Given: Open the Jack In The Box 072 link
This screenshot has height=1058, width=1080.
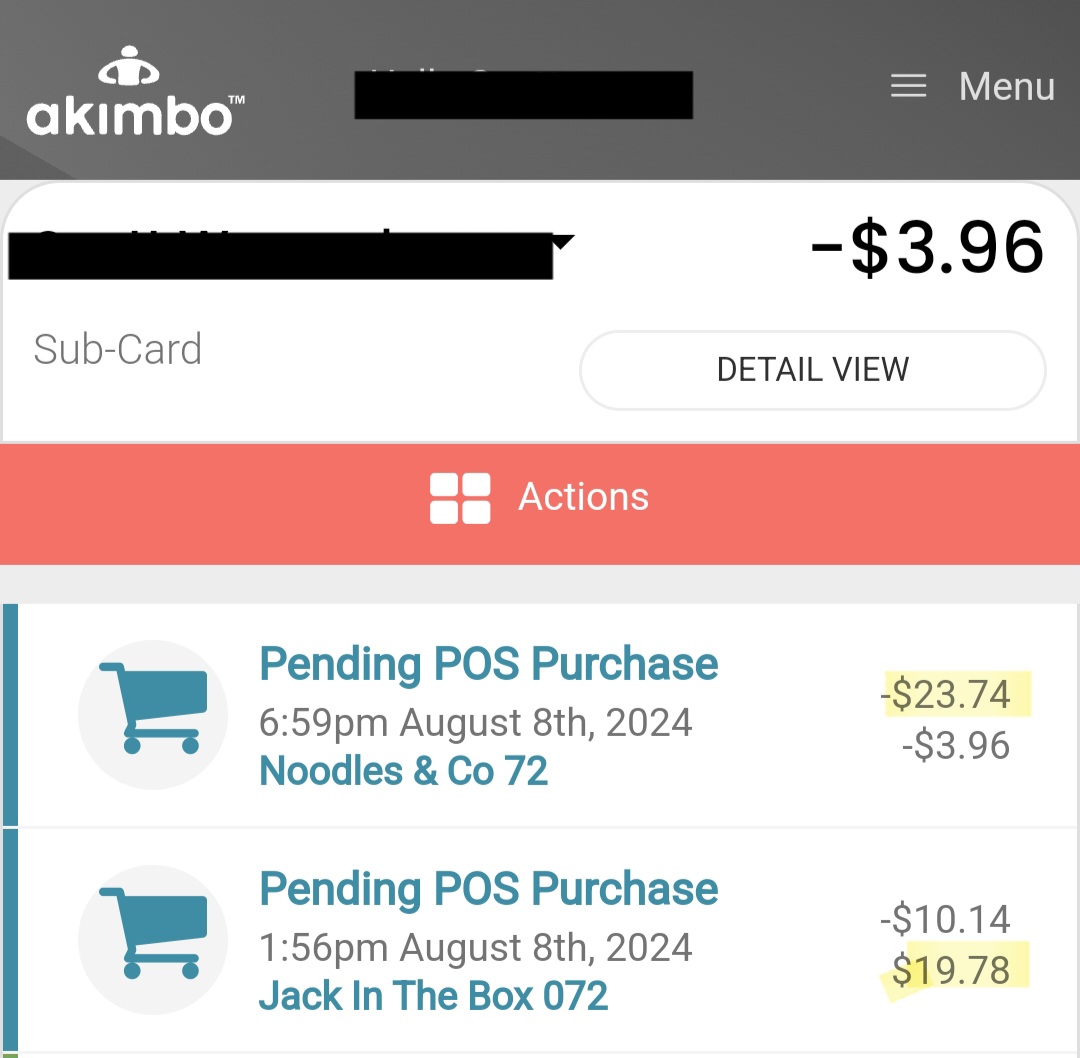Looking at the screenshot, I should (x=433, y=996).
